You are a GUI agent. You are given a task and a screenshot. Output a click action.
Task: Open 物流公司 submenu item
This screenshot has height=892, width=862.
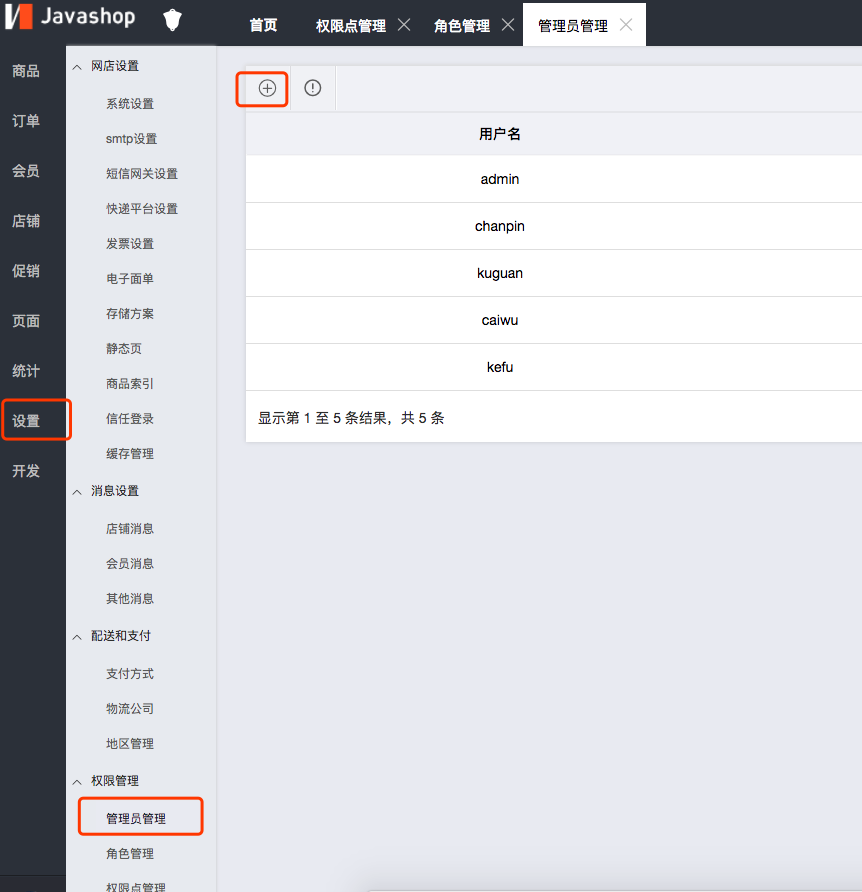pos(130,709)
